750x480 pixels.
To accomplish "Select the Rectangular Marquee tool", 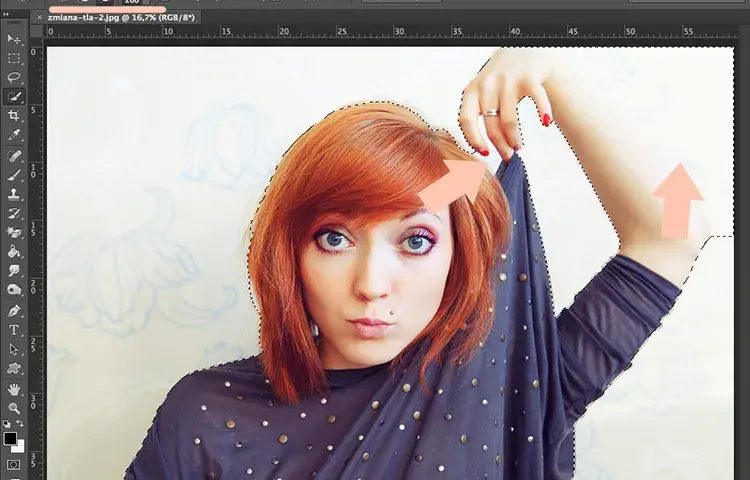I will [14, 58].
